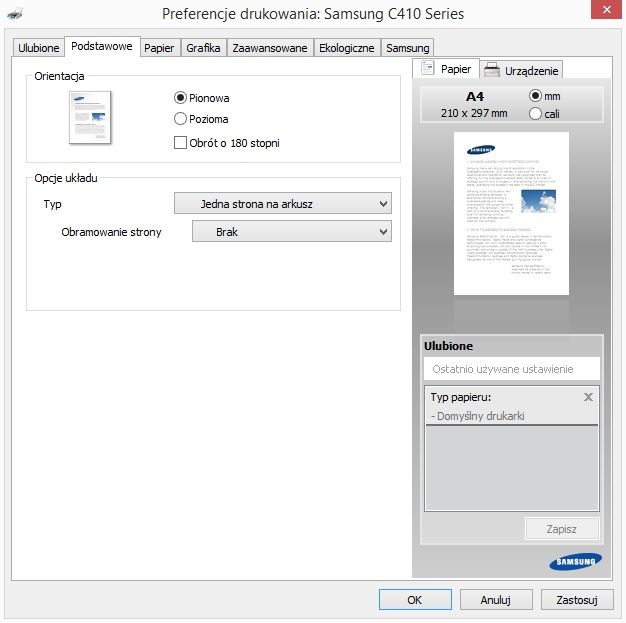This screenshot has height=623, width=626.
Task: Open the Ekologiczne tab
Action: (347, 48)
